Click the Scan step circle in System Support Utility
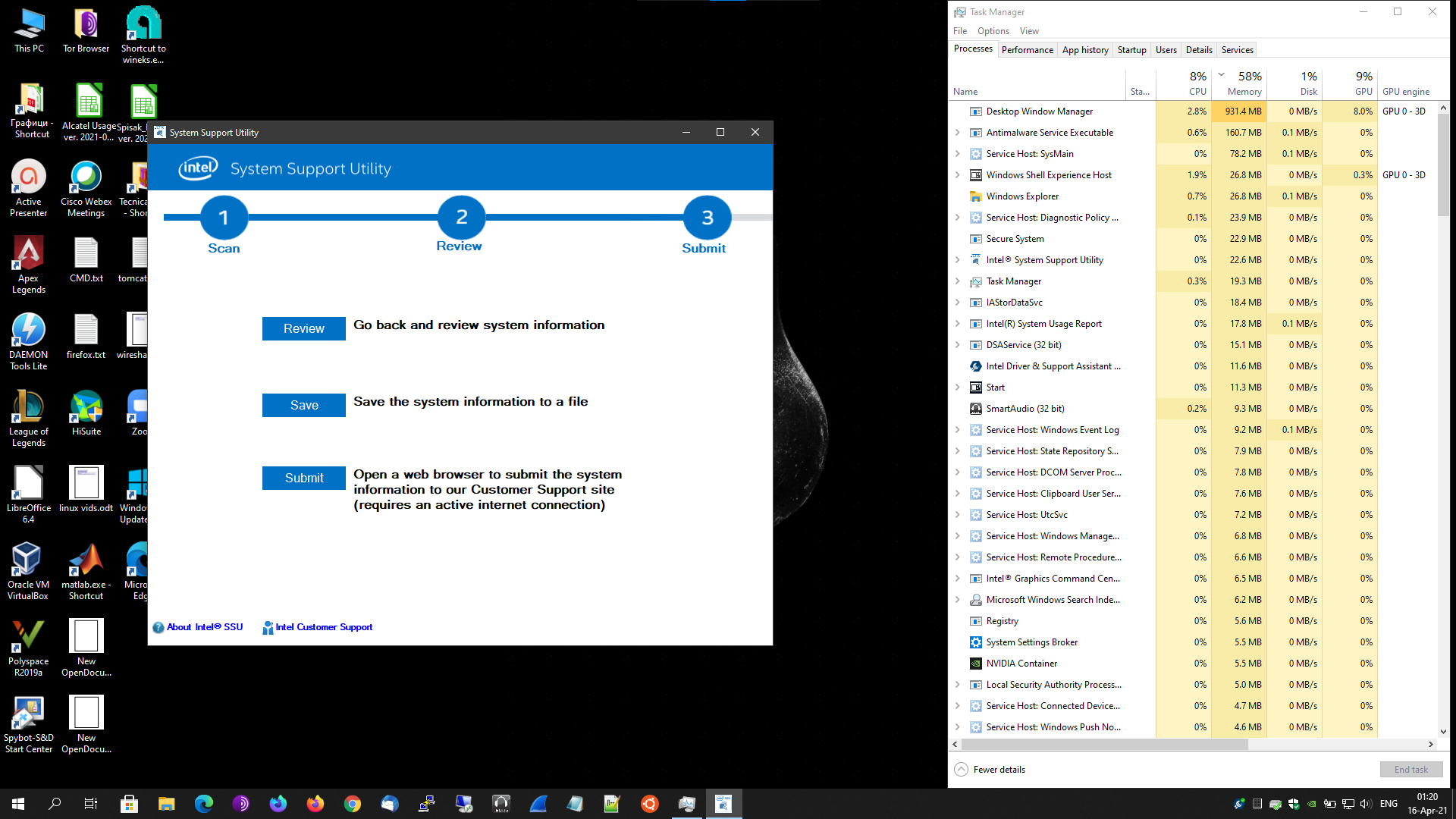Viewport: 1456px width, 819px height. tap(224, 218)
